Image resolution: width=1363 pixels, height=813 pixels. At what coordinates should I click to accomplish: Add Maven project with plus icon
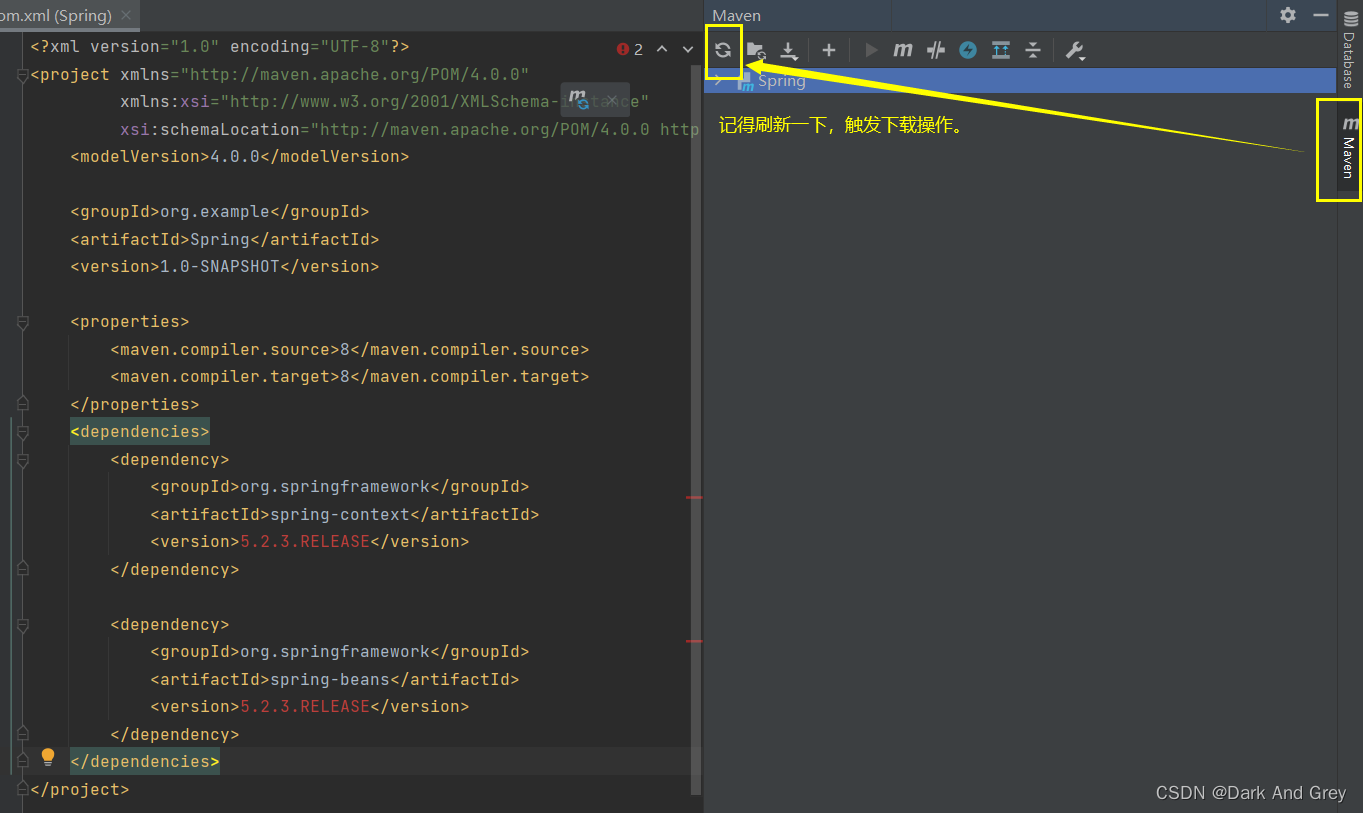tap(828, 50)
